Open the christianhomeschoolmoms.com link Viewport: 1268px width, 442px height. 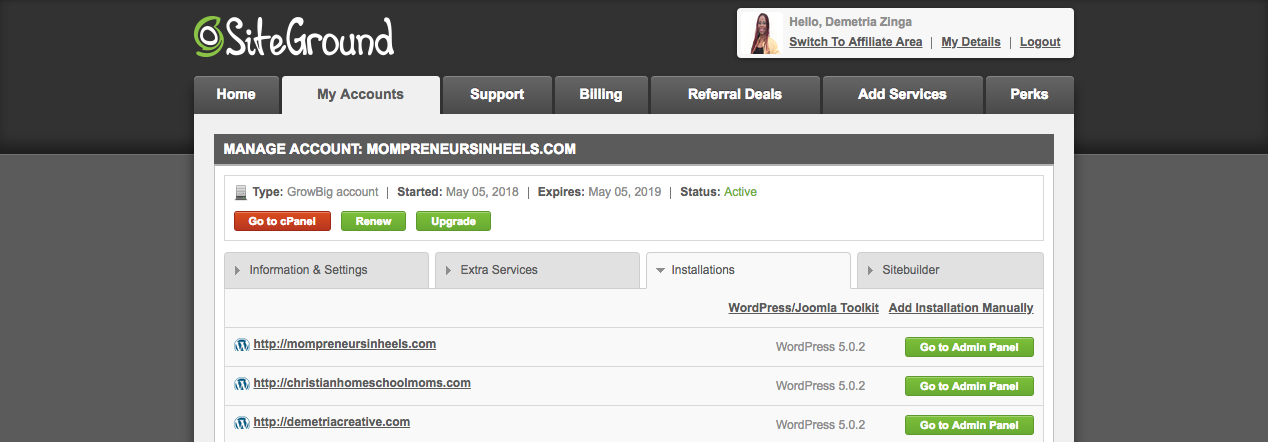362,383
